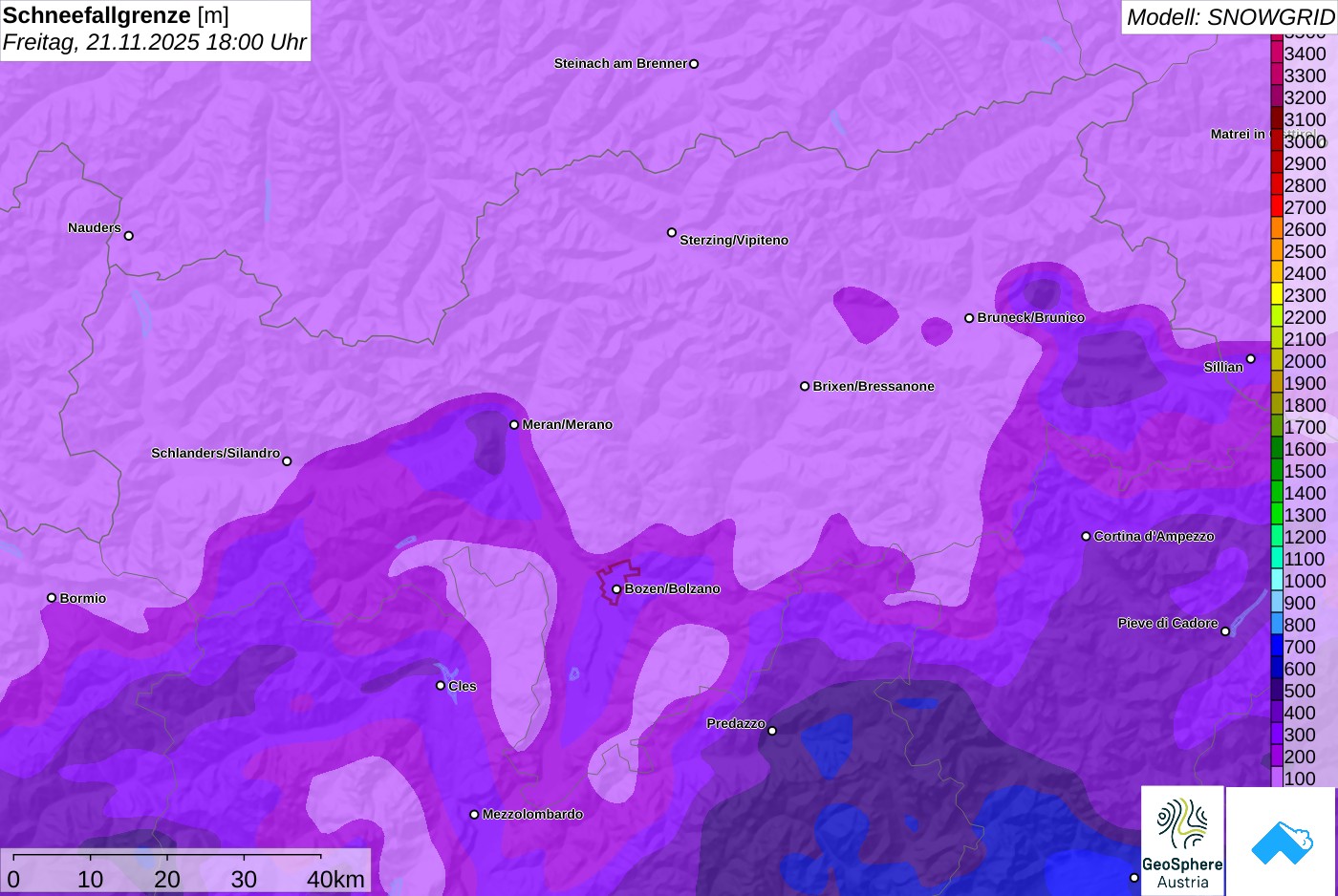The height and width of the screenshot is (896, 1338).
Task: Click the 700 m blue legend swatch
Action: tap(1276, 647)
